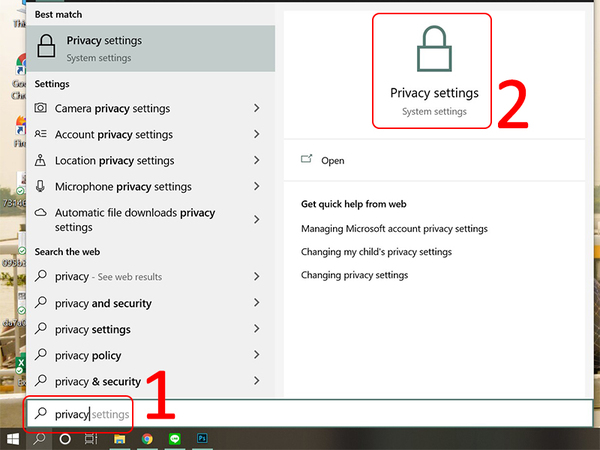Open File Explorer from the taskbar
The width and height of the screenshot is (600, 450).
[x=120, y=439]
